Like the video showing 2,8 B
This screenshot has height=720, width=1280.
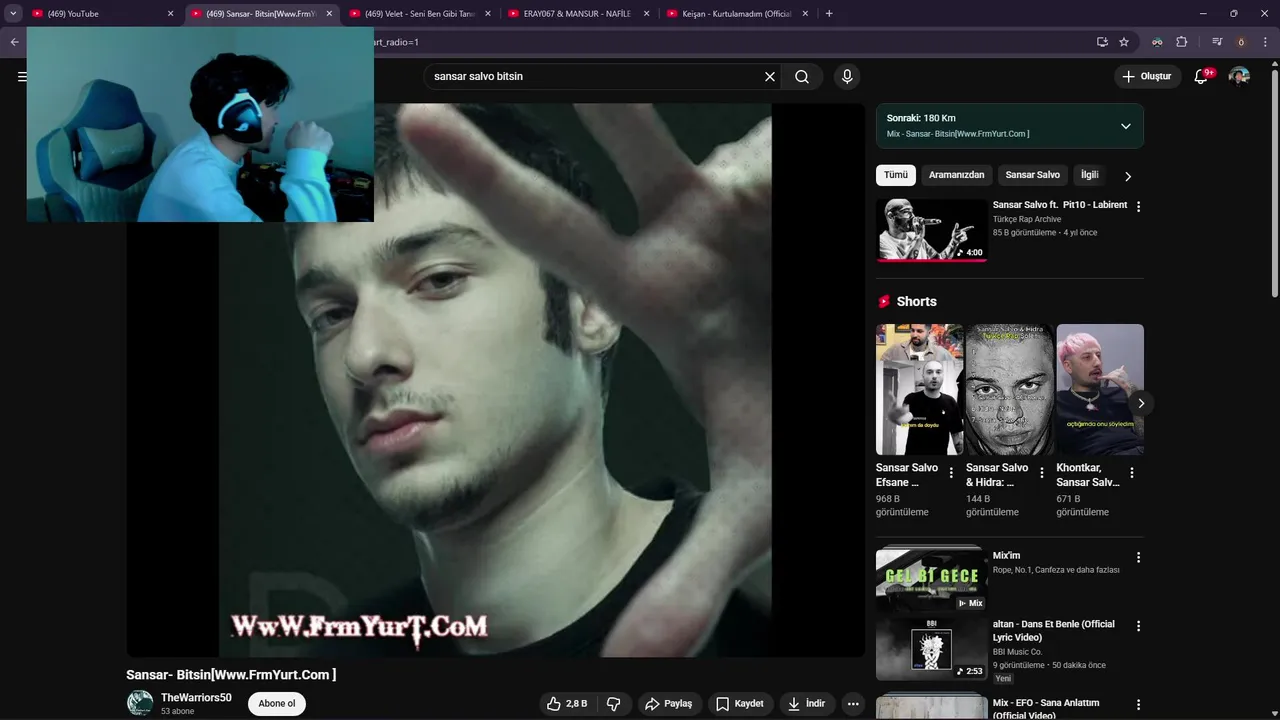[x=568, y=704]
